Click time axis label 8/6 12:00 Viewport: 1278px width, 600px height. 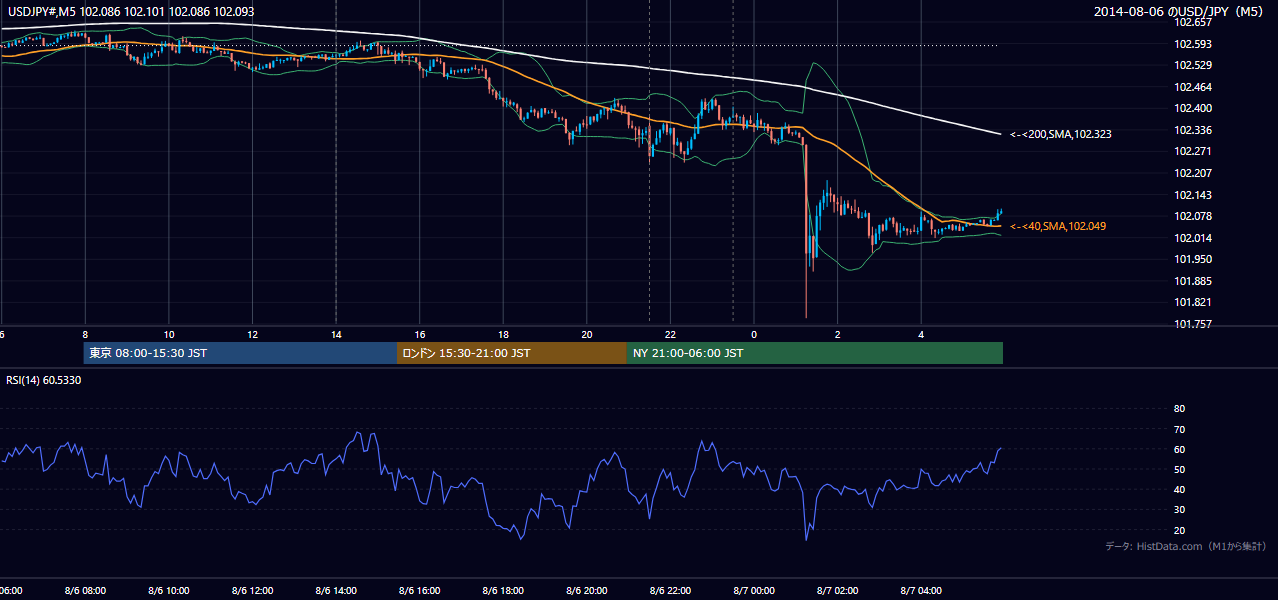252,590
